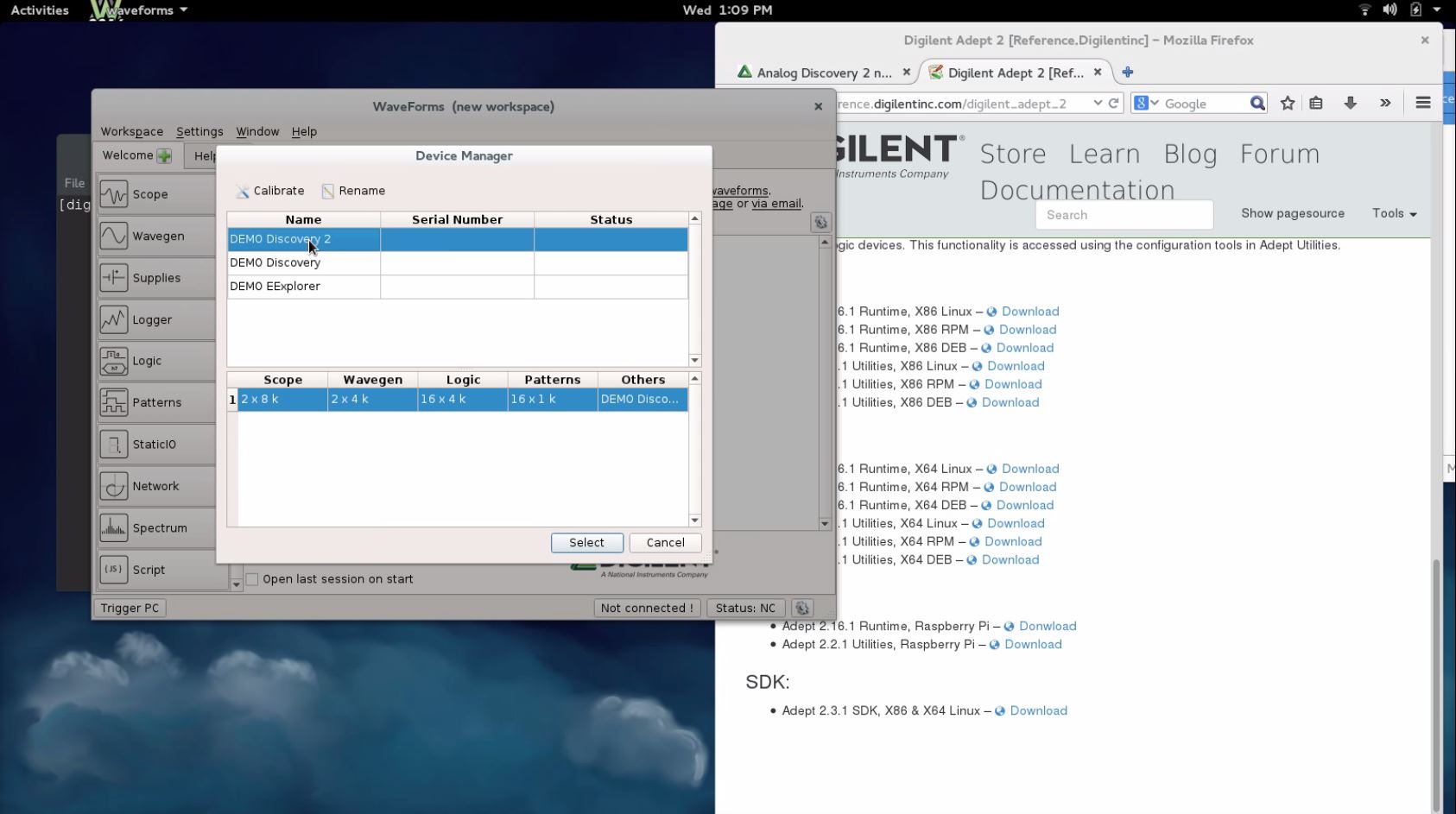Open the StaticIO instrument
The height and width of the screenshot is (814, 1456).
(x=155, y=445)
